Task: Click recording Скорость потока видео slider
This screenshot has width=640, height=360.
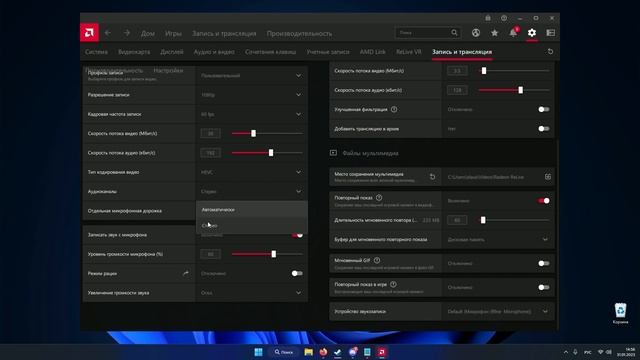Action: (267, 133)
